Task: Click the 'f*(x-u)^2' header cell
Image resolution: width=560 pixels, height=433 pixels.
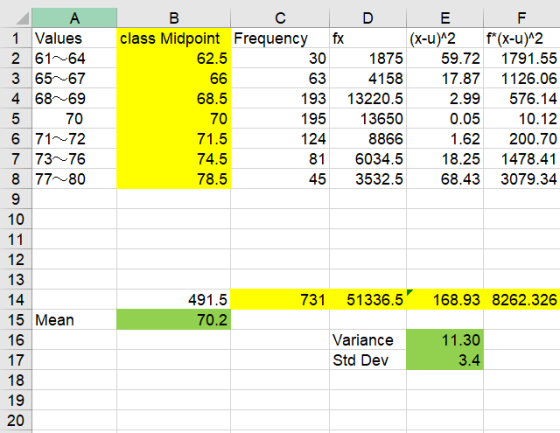Action: [522, 38]
